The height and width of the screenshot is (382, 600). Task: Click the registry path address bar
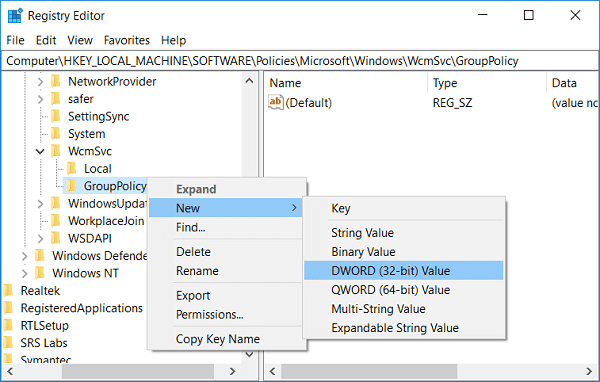pos(300,61)
